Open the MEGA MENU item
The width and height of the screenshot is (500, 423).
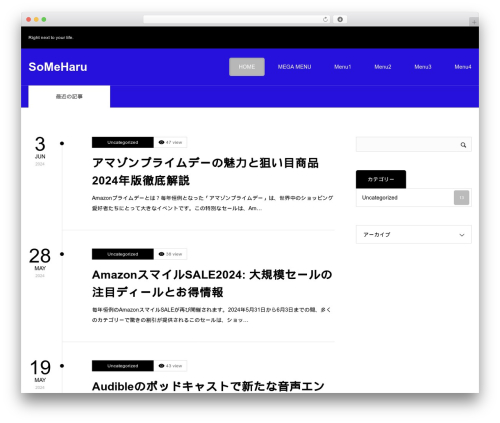294,67
